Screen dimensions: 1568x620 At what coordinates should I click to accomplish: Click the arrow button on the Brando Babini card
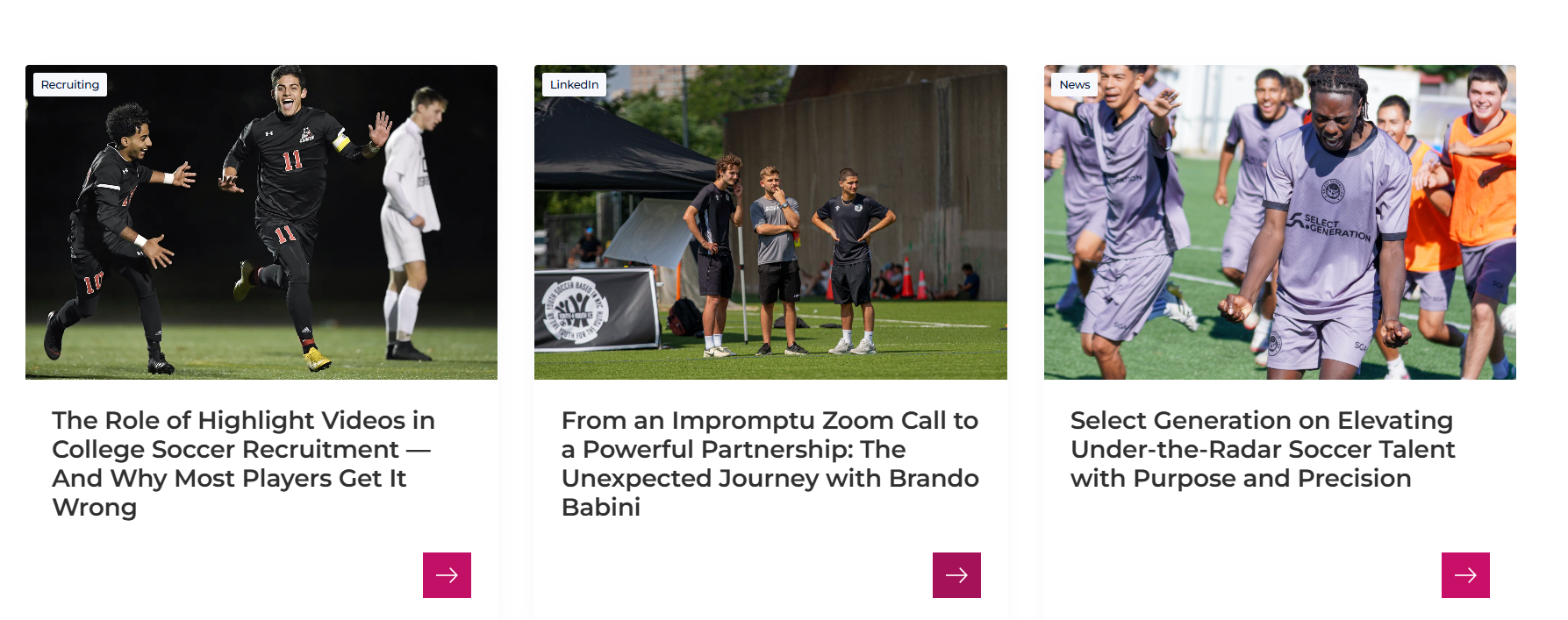click(x=956, y=575)
